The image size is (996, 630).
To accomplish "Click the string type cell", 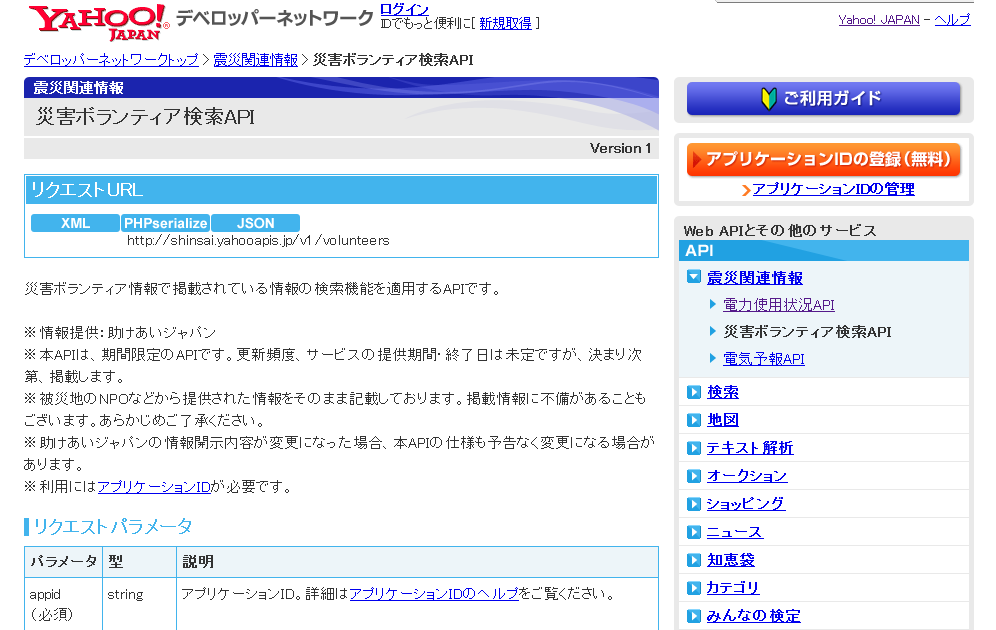I will pos(139,604).
